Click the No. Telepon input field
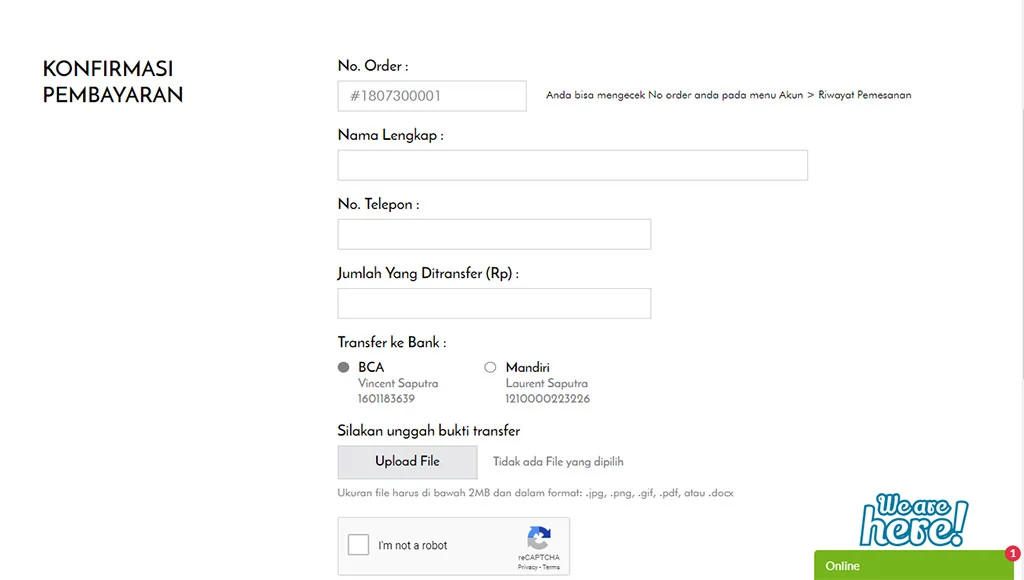1024x580 pixels. (x=494, y=234)
